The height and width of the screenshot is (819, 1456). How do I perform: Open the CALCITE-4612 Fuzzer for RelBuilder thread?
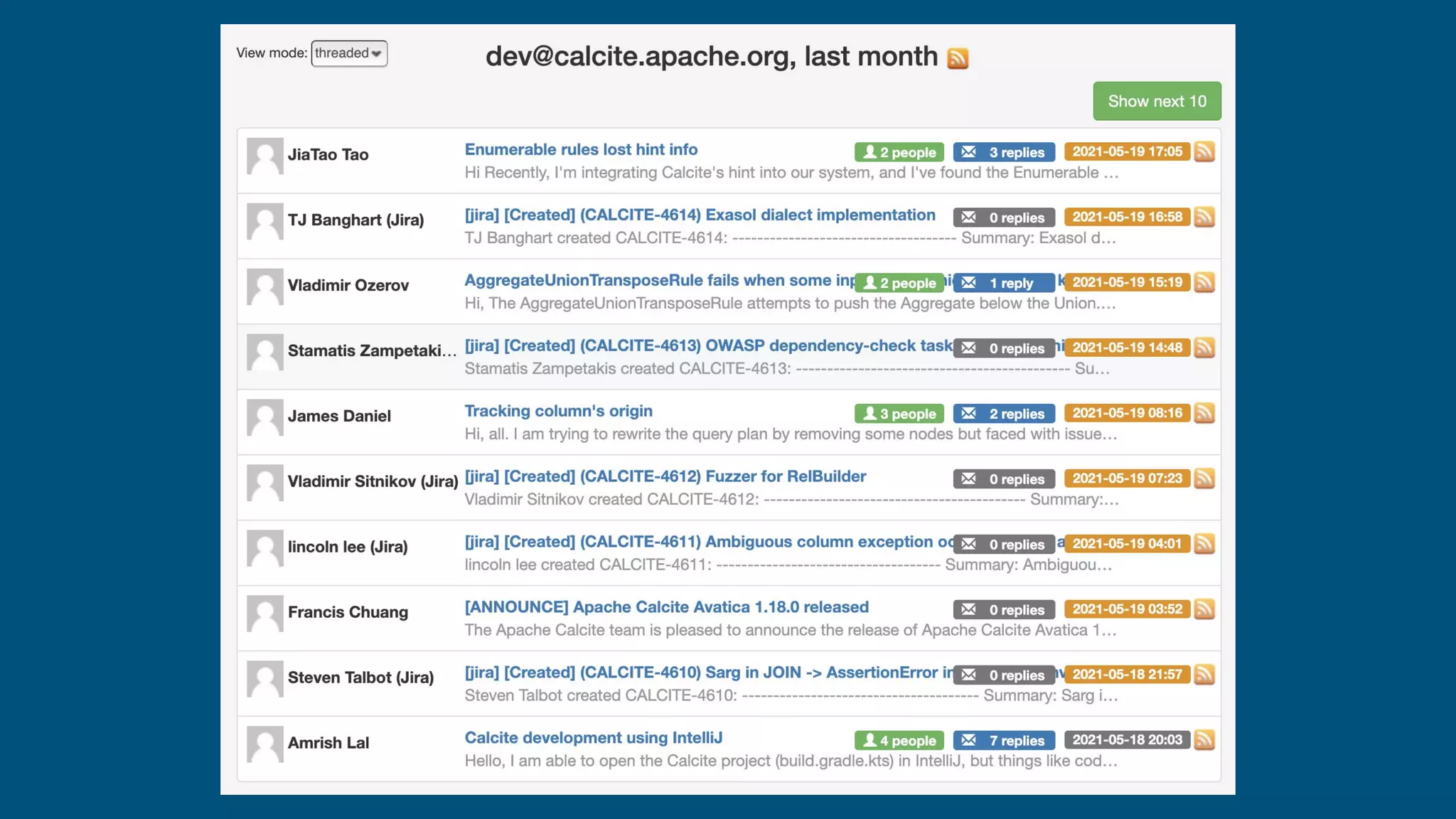665,477
